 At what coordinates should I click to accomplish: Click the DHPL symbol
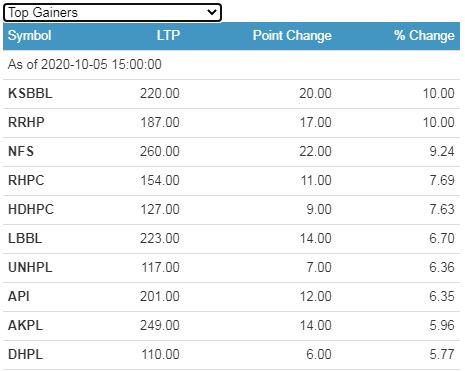(26, 354)
